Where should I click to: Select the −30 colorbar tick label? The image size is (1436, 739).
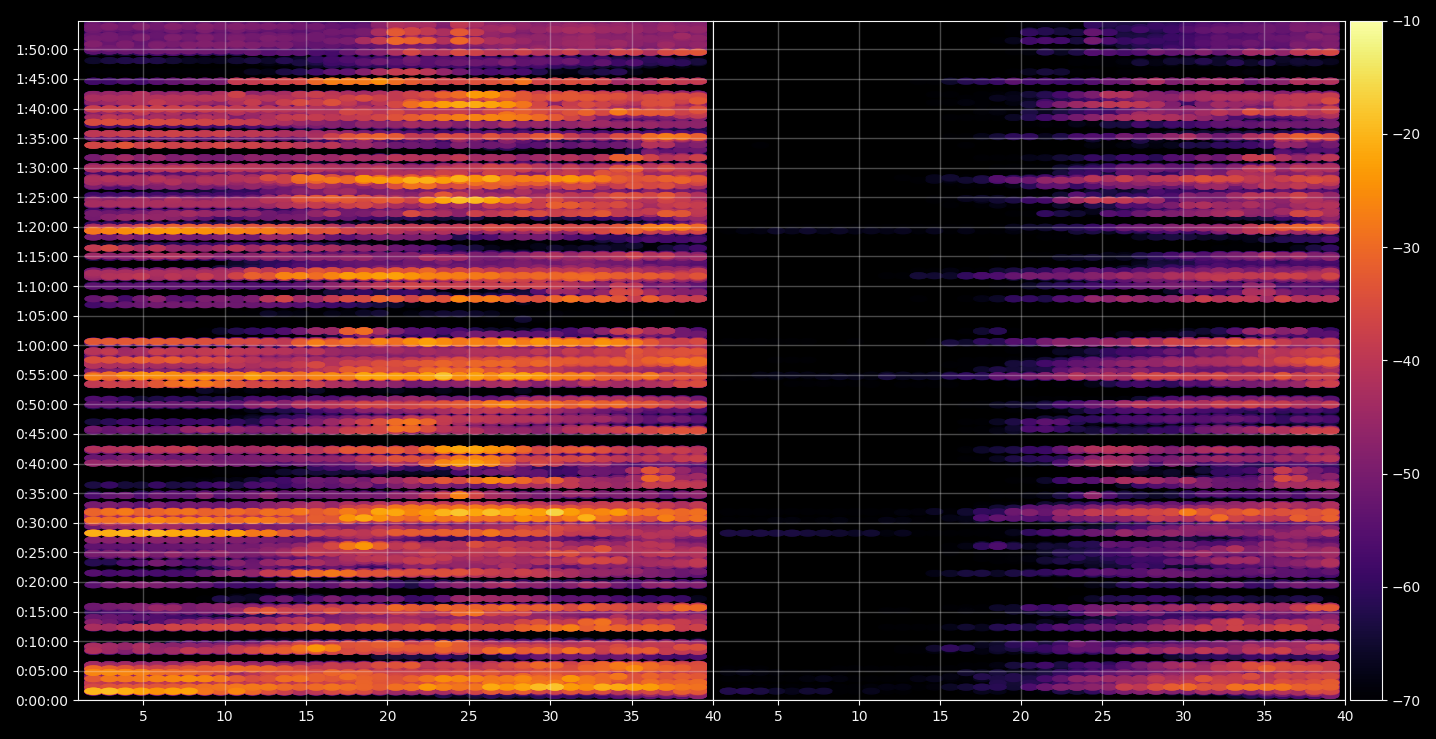click(1405, 248)
